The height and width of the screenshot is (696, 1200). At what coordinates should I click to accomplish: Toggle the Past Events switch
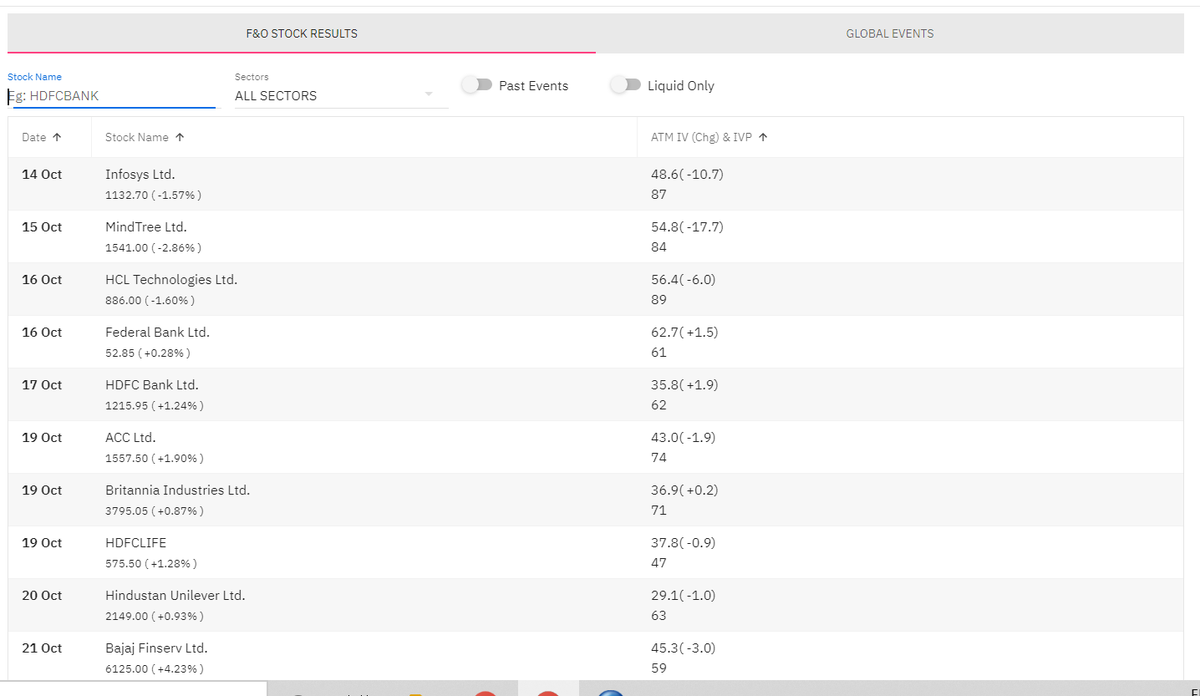pyautogui.click(x=477, y=85)
